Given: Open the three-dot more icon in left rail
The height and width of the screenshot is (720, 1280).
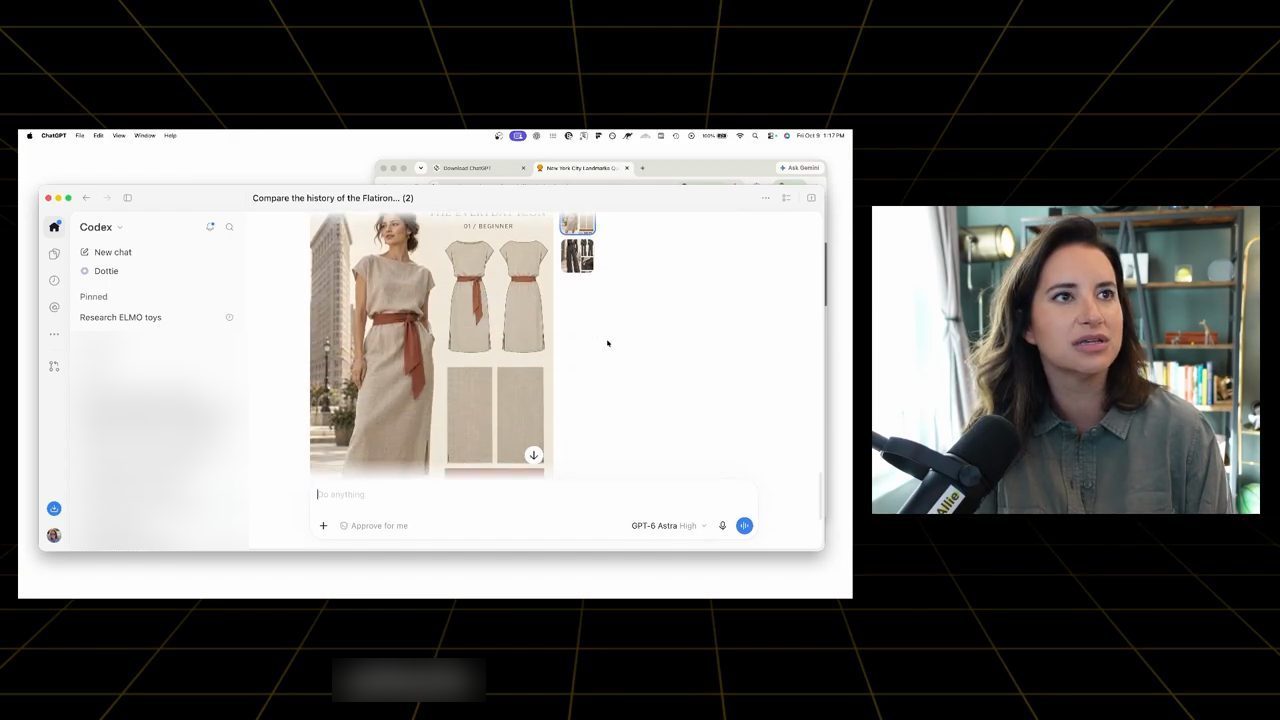Looking at the screenshot, I should pyautogui.click(x=54, y=334).
